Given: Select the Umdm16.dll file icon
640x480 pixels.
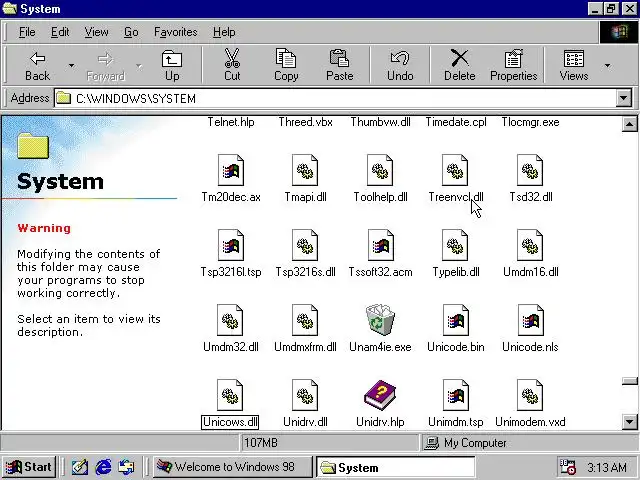Looking at the screenshot, I should coord(530,245).
